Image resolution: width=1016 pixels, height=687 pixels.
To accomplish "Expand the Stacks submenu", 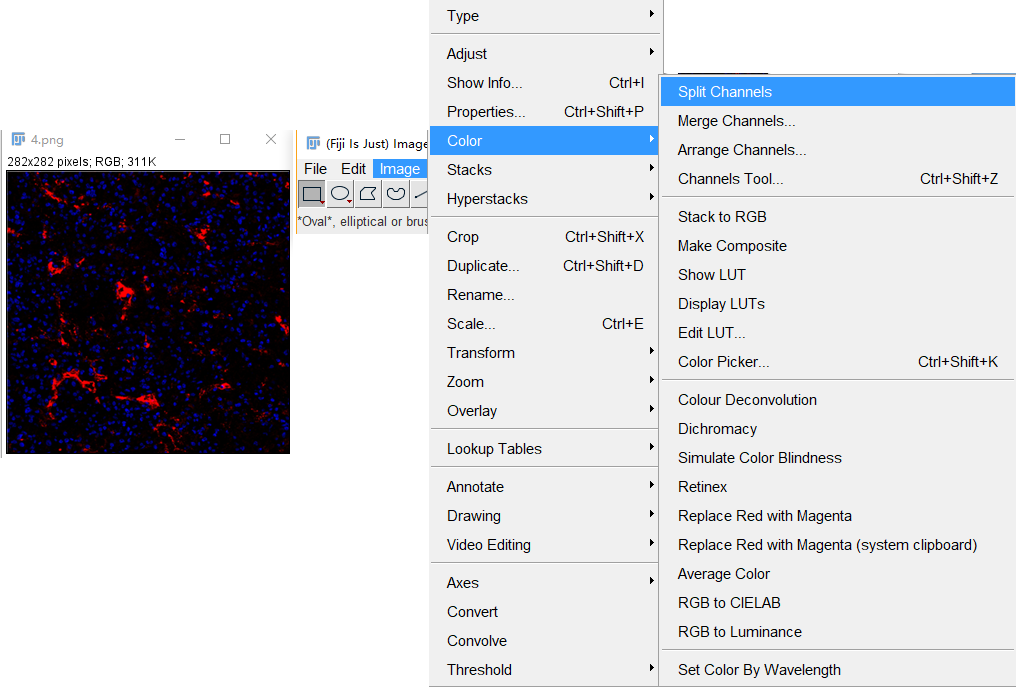I will pyautogui.click(x=544, y=170).
